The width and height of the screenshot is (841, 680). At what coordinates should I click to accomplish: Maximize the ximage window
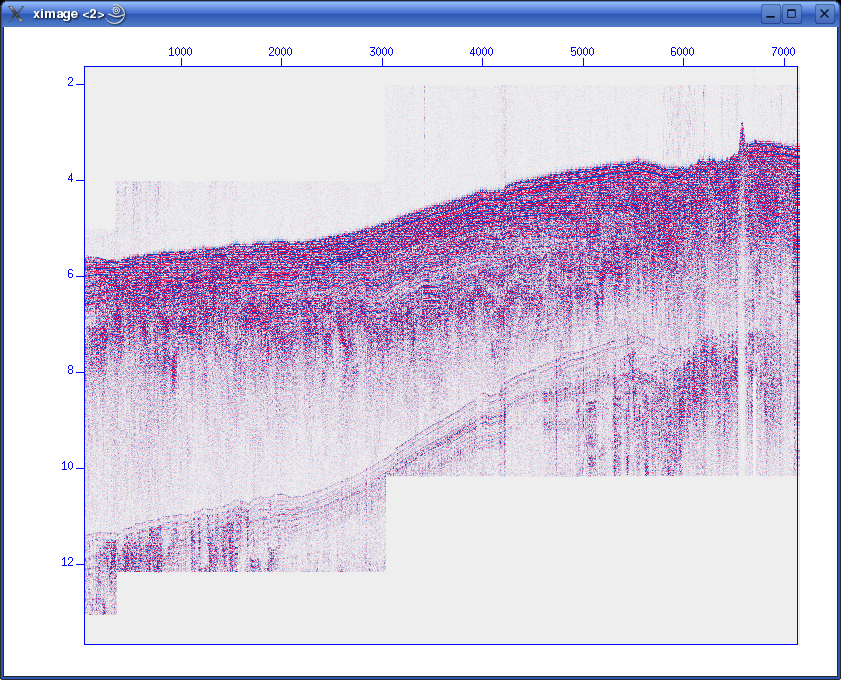[792, 14]
